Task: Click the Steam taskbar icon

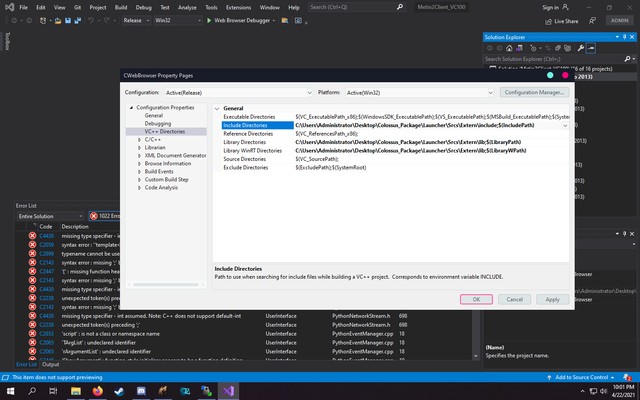Action: [119, 391]
